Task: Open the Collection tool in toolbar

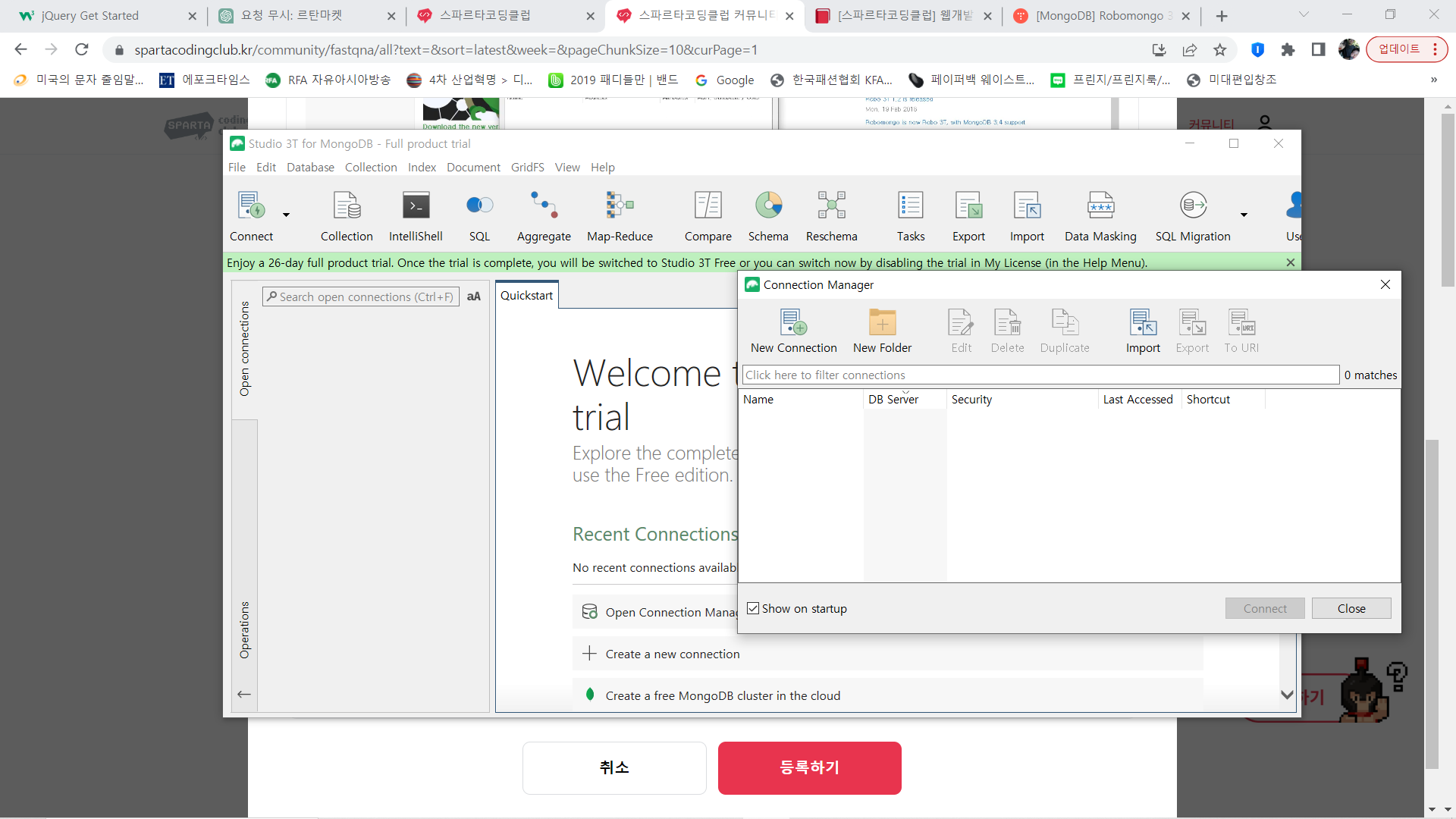Action: click(347, 216)
